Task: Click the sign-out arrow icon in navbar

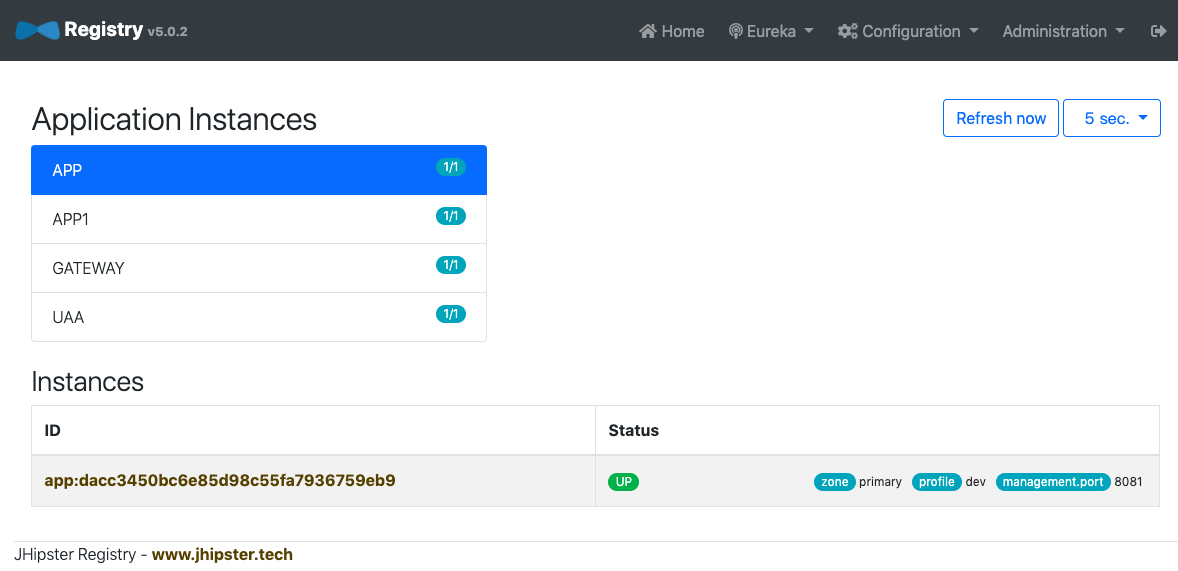Action: (x=1158, y=31)
